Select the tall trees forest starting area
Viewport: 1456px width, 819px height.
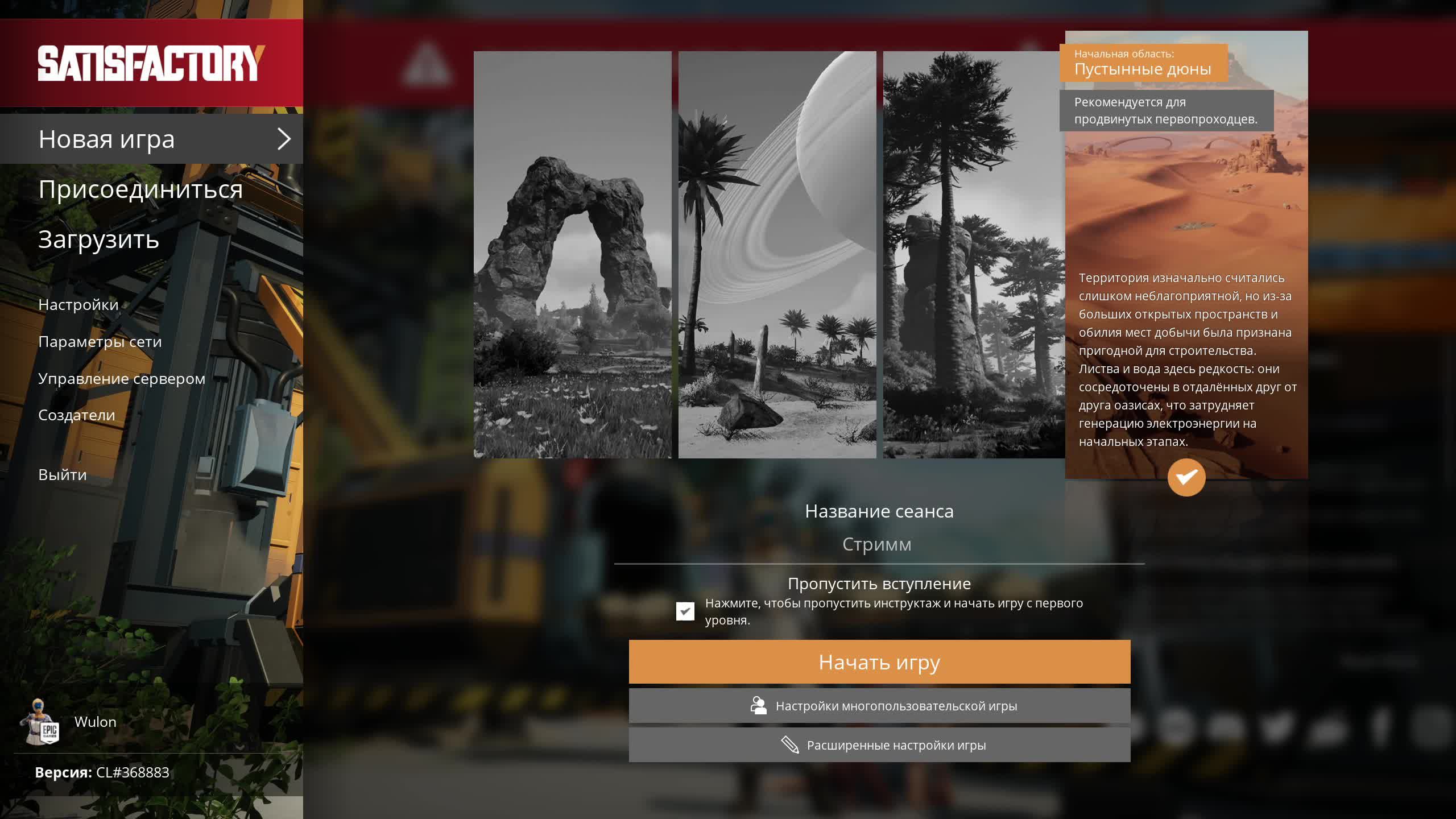pyautogui.click(x=973, y=255)
